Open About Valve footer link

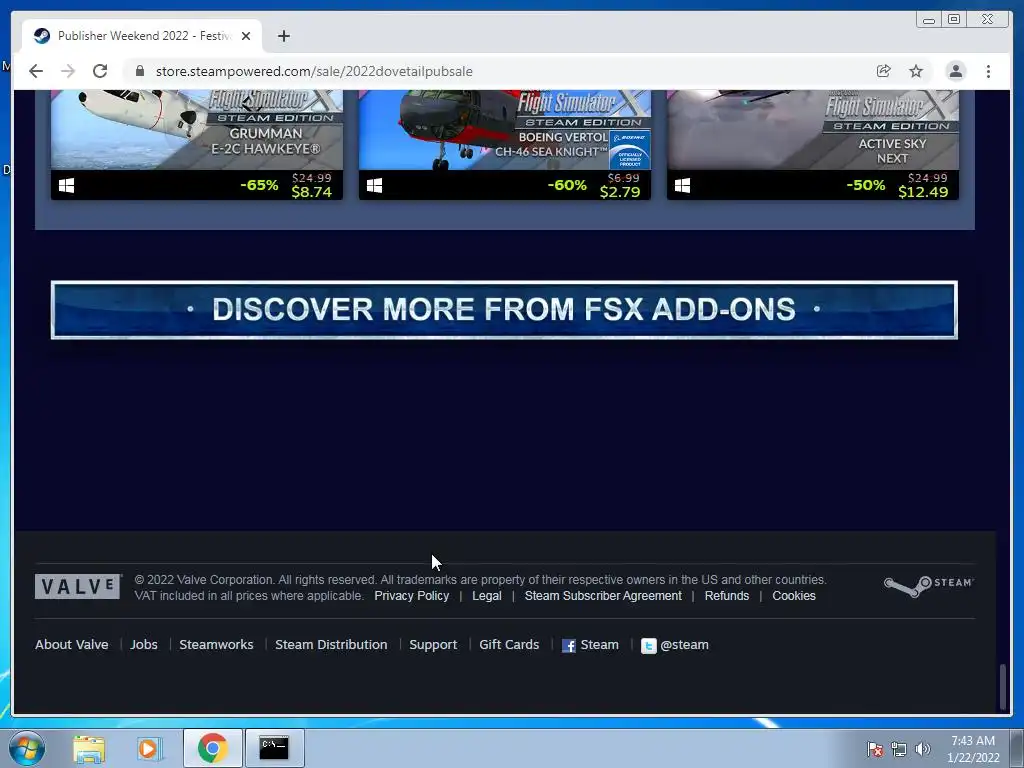point(72,645)
